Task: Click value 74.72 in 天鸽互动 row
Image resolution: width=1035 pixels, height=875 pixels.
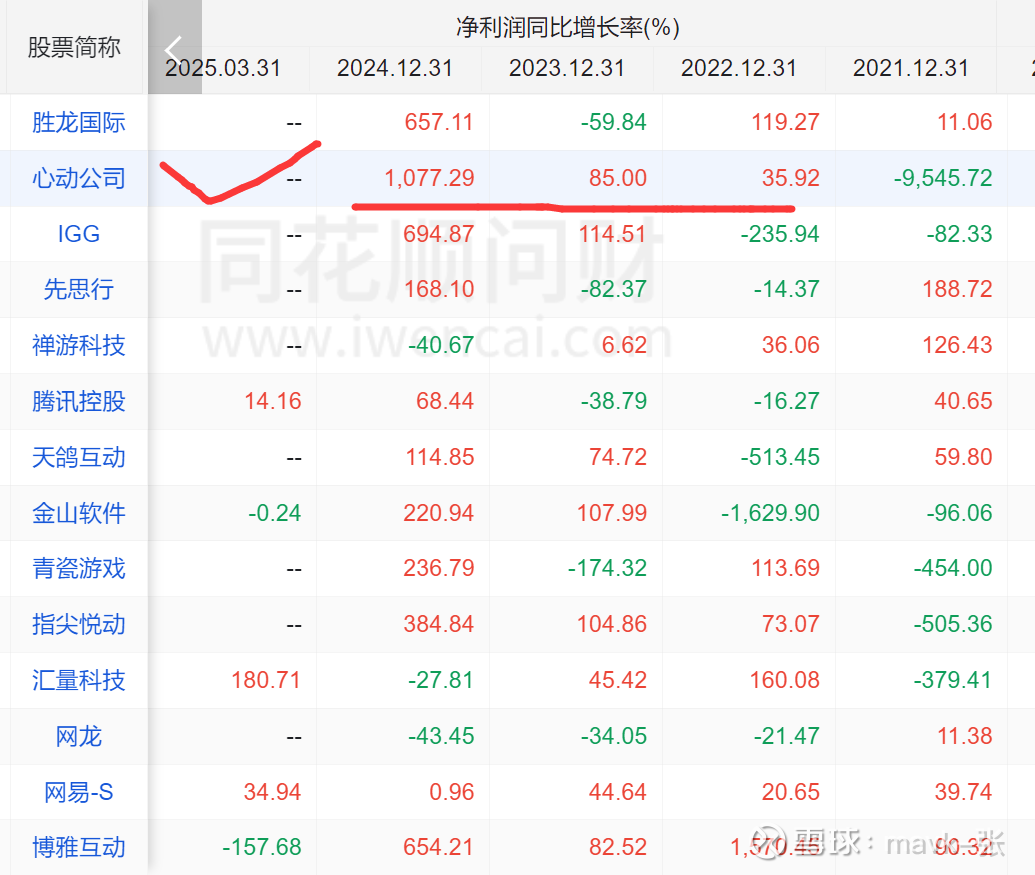Action: (x=618, y=457)
